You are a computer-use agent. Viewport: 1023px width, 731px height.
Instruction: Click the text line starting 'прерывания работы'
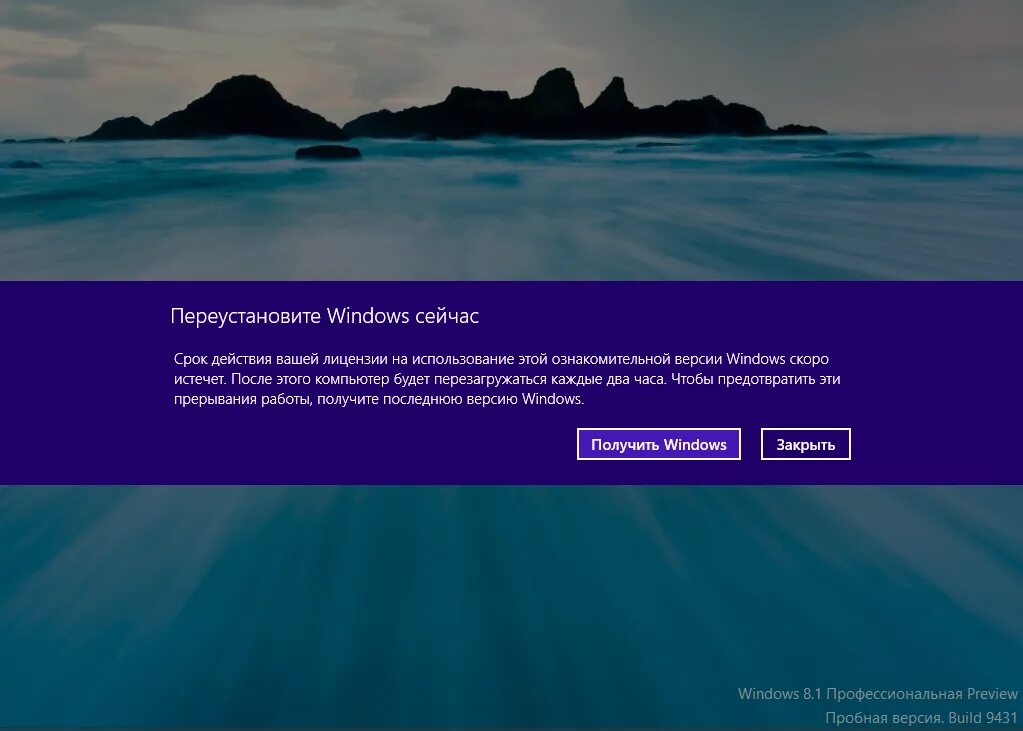click(379, 399)
